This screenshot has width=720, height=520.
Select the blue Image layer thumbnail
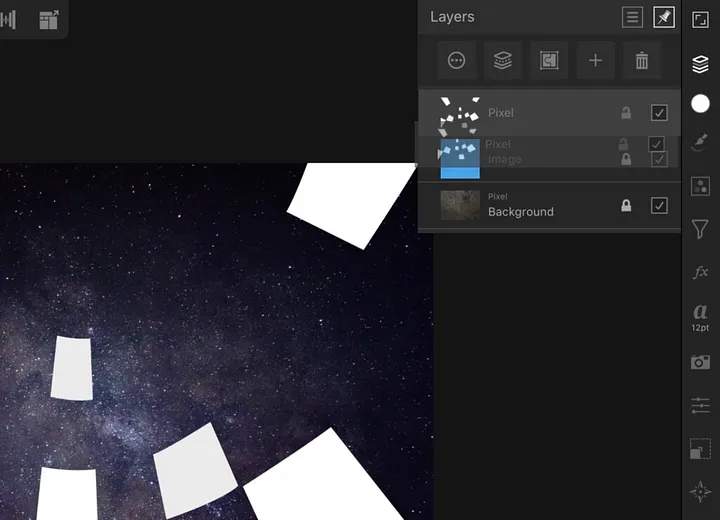click(460, 158)
